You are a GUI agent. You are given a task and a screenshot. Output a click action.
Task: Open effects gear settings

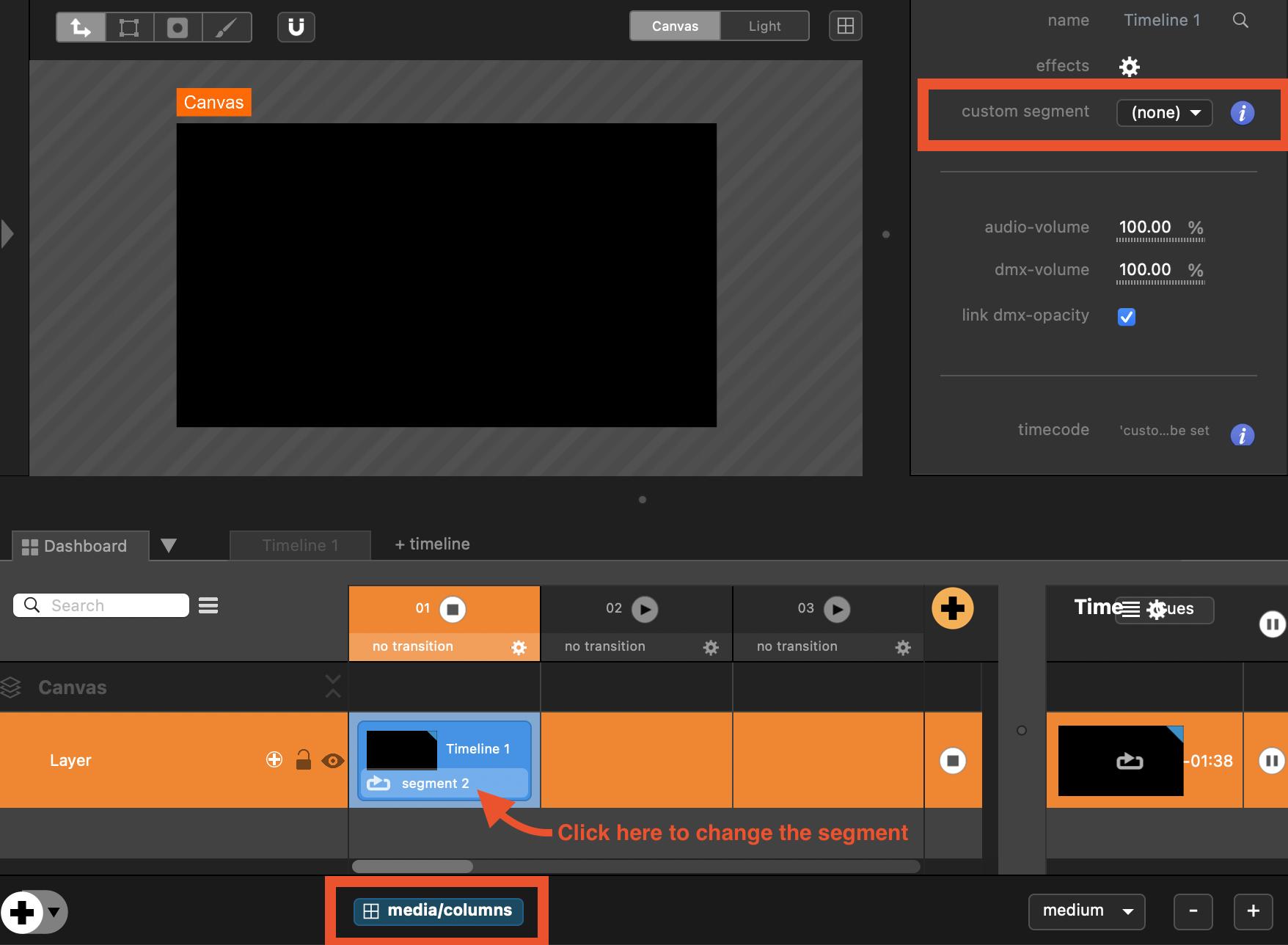(1129, 67)
